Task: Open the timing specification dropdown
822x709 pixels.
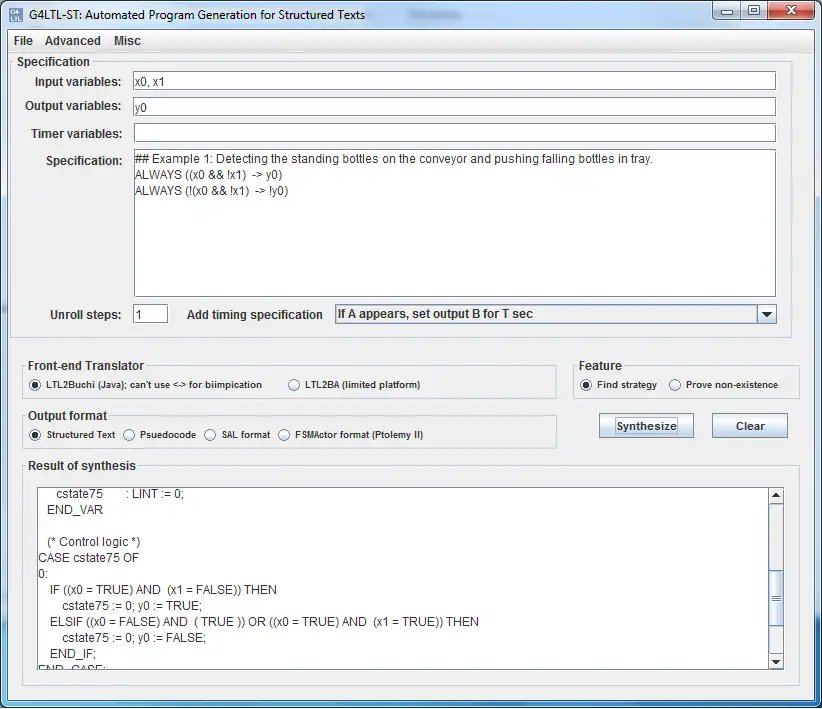Action: [x=767, y=313]
